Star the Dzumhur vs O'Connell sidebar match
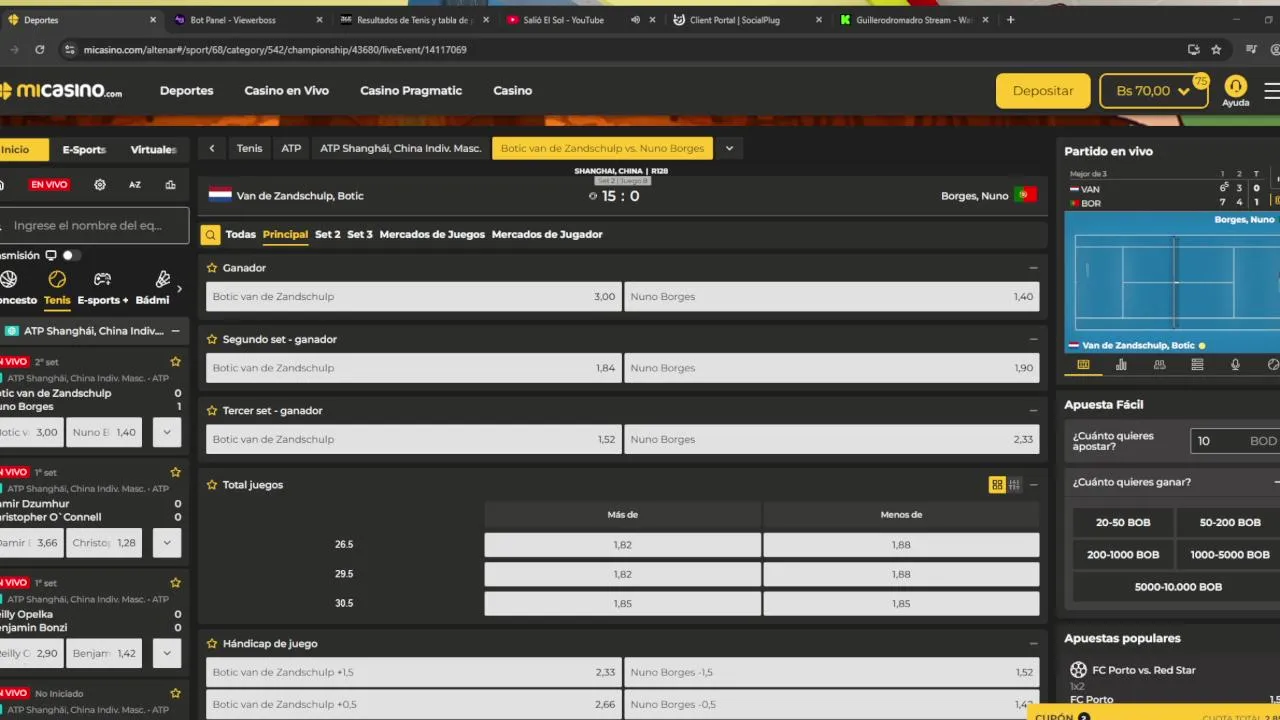This screenshot has width=1280, height=720. pos(175,472)
